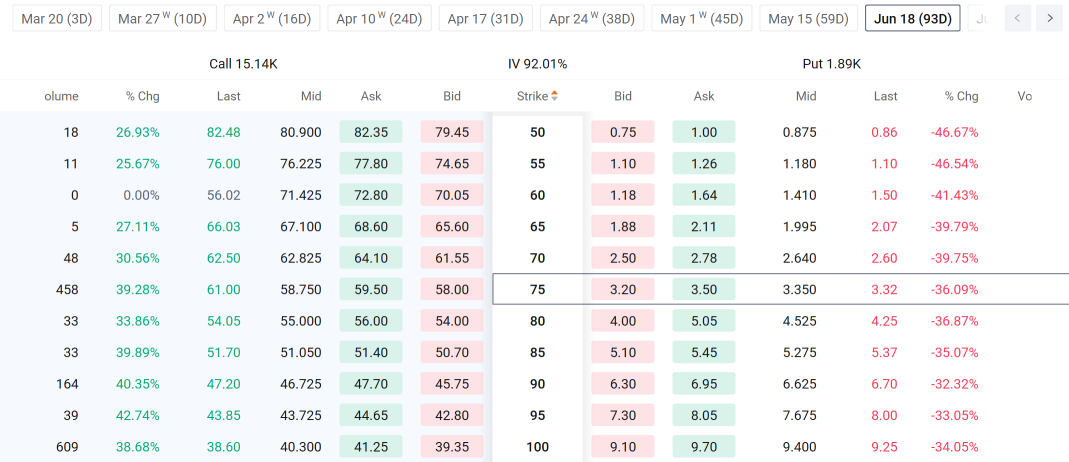
Task: Select call Ask 77.80 for strike 55
Action: [371, 164]
